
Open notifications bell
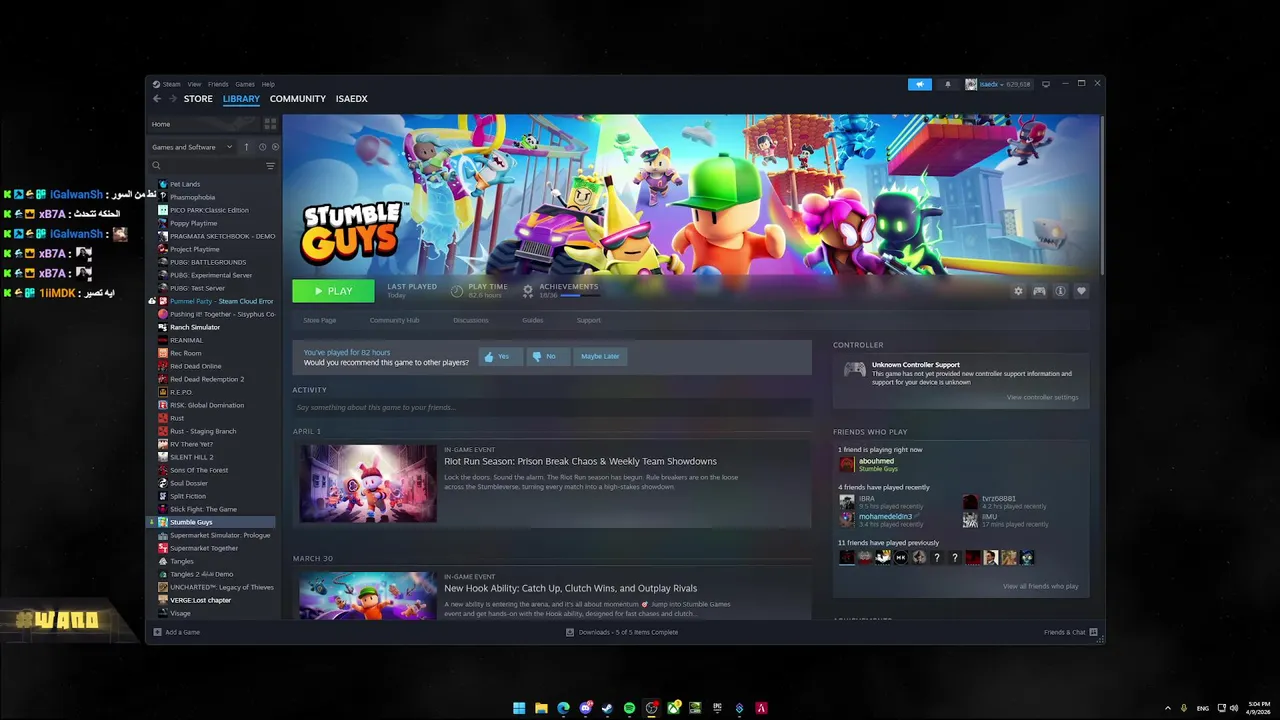[948, 84]
